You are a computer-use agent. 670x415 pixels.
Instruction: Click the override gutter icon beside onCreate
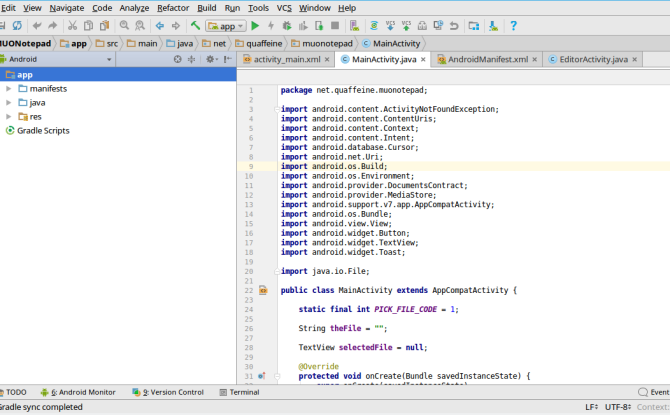click(262, 376)
